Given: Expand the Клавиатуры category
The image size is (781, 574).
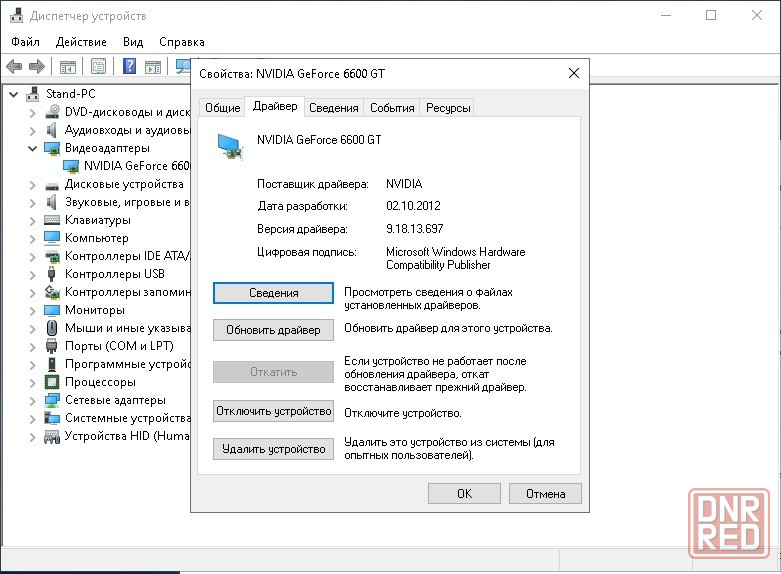Looking at the screenshot, I should [x=32, y=221].
